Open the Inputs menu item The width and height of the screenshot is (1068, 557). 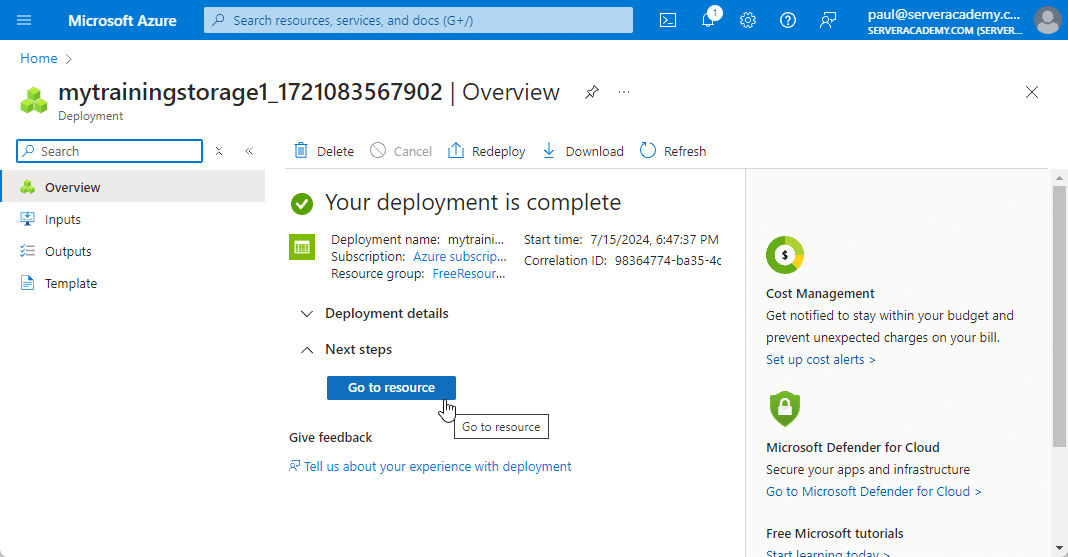63,219
